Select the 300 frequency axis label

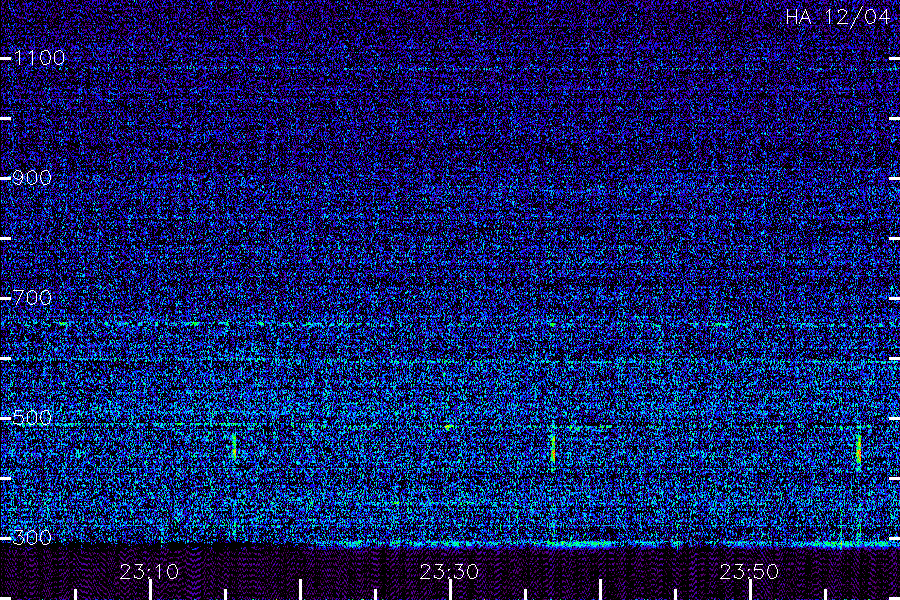[32, 538]
